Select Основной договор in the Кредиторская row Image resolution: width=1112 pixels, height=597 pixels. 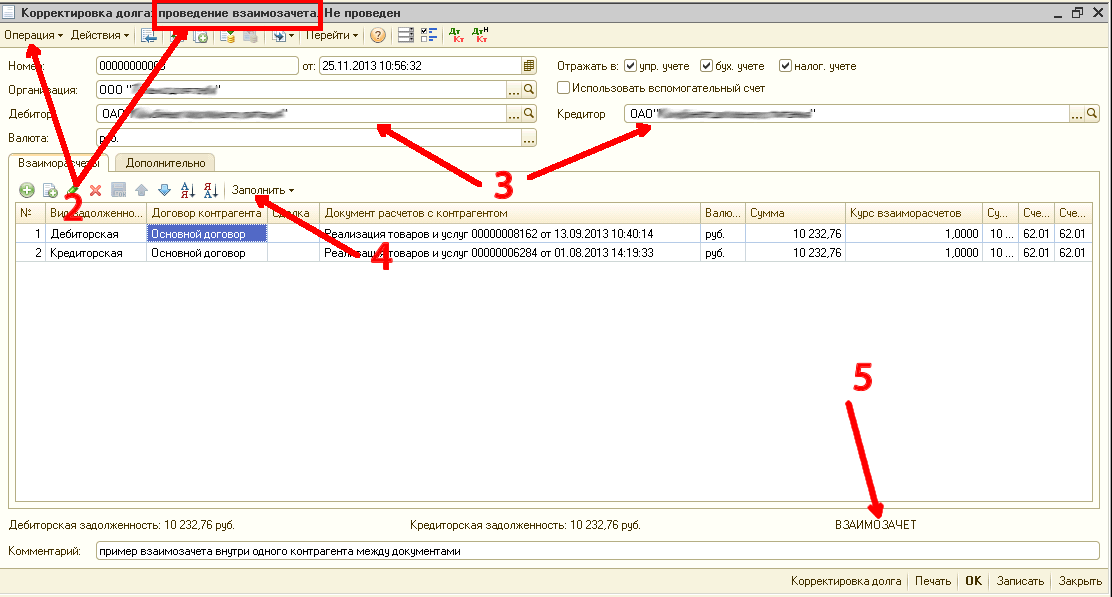click(206, 252)
